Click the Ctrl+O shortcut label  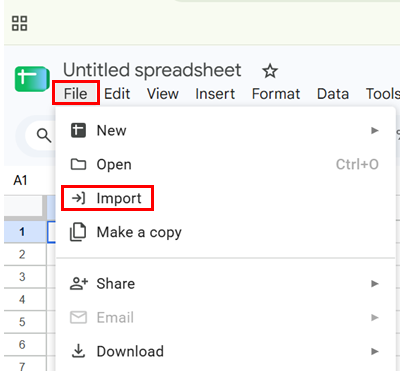[357, 164]
